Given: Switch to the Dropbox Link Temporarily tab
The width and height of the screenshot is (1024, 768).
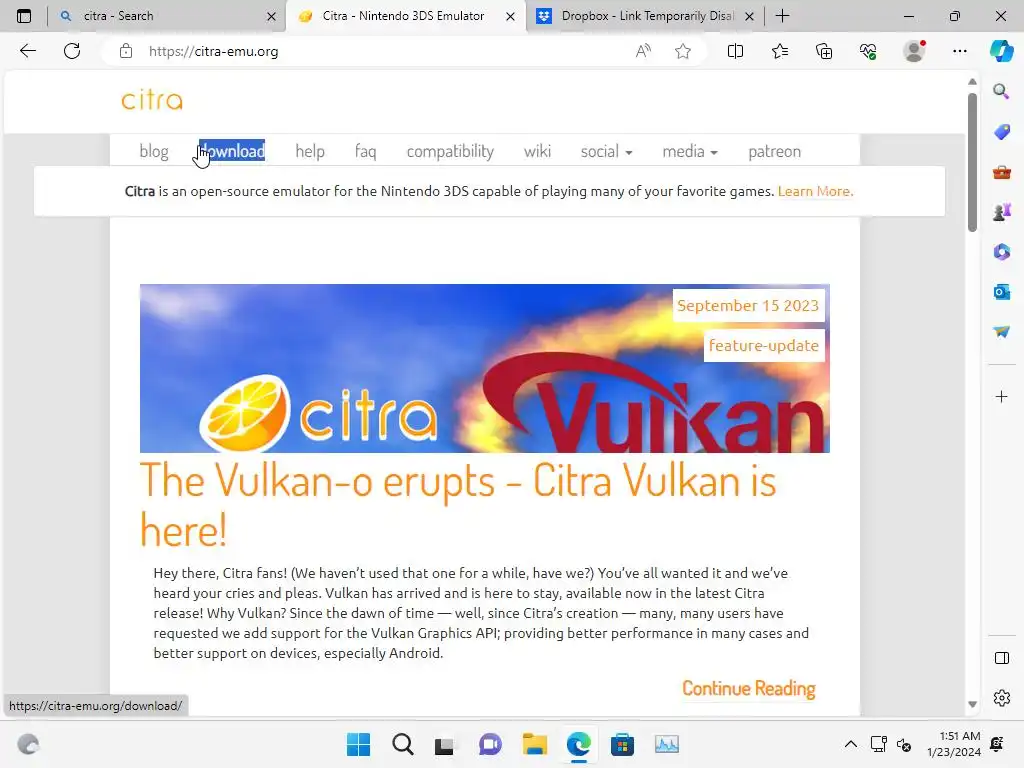Looking at the screenshot, I should (x=644, y=16).
